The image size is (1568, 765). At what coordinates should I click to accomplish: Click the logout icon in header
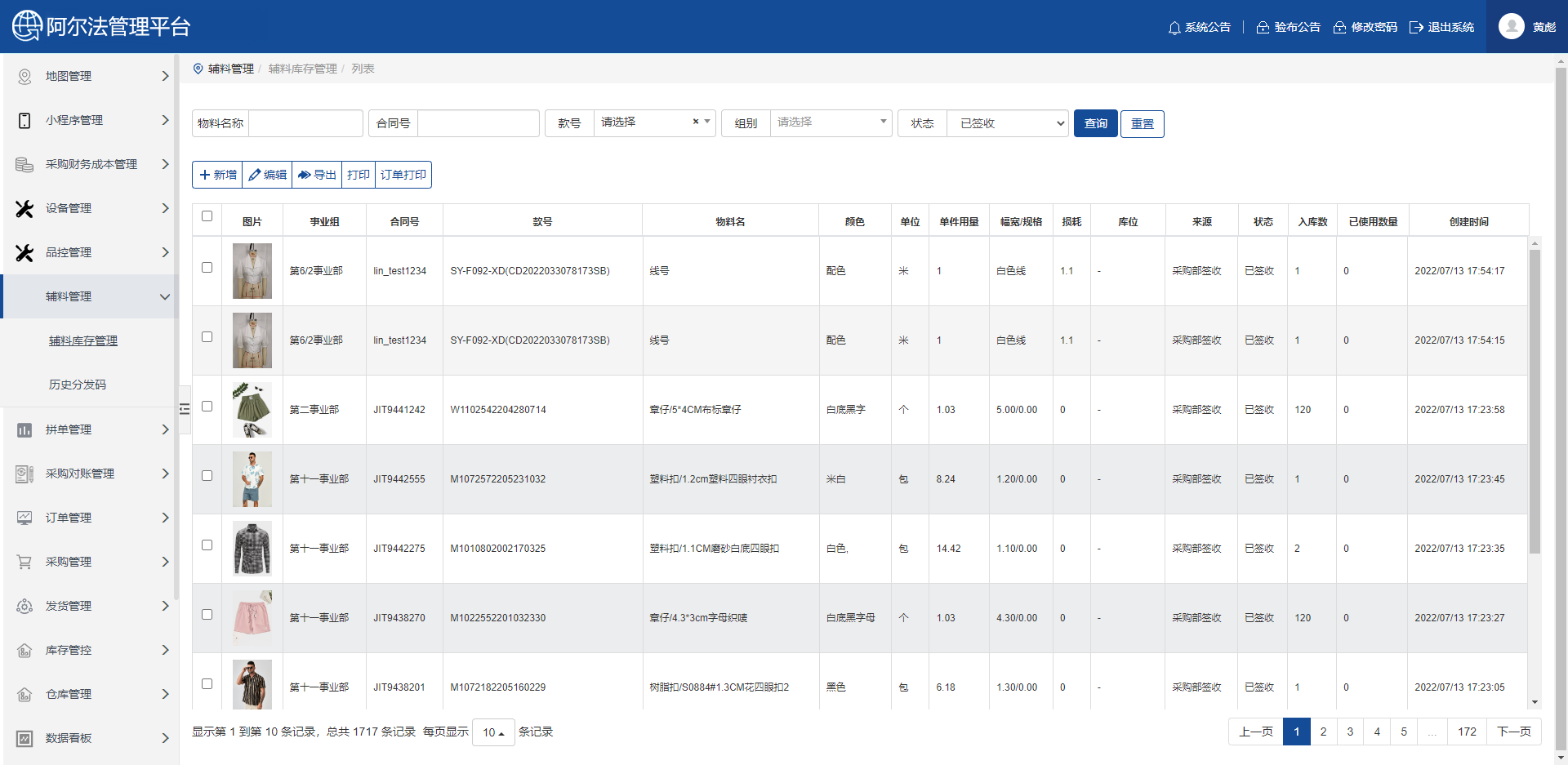click(1416, 28)
